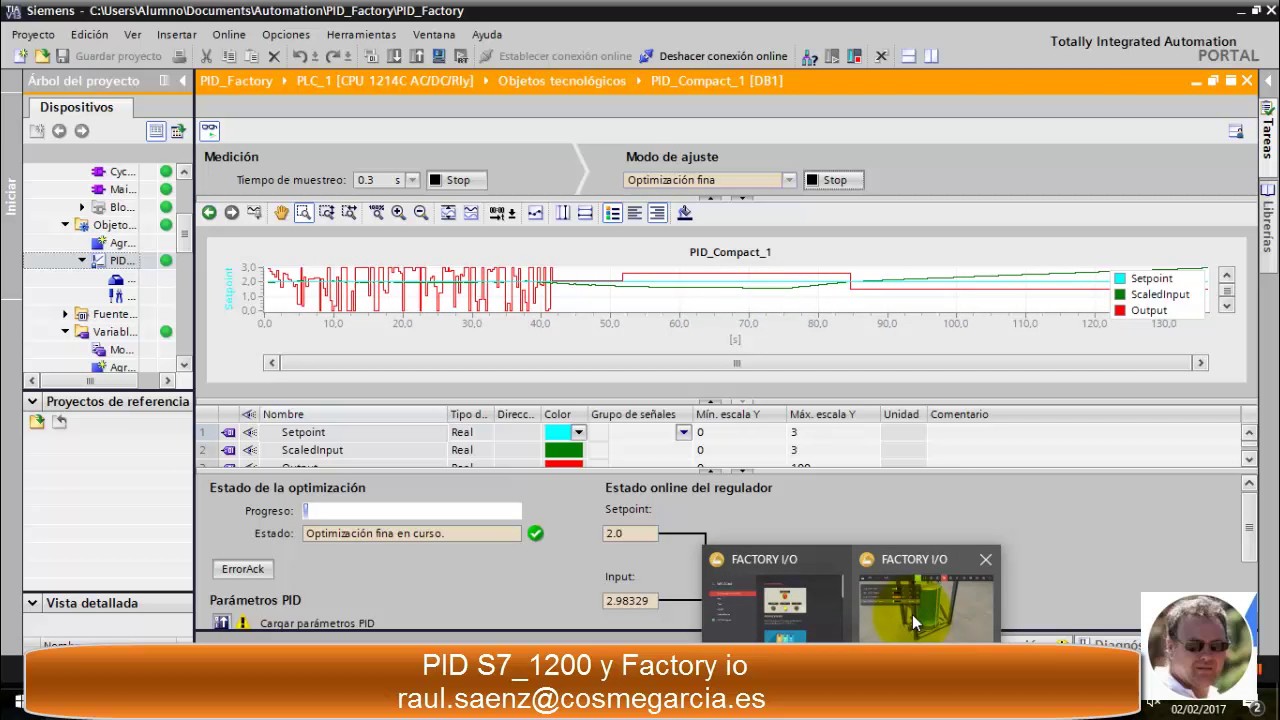Viewport: 1280px width, 720px height.
Task: Click the Medición Stop button
Action: (x=456, y=180)
